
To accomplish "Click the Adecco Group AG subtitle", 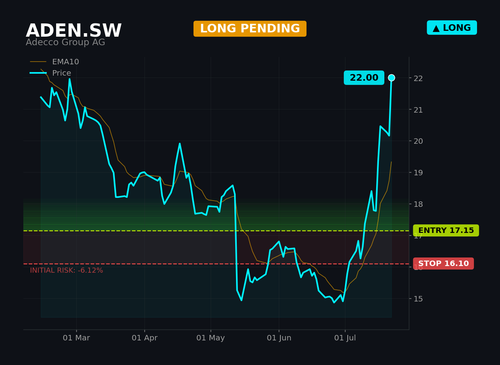I will click(65, 42).
